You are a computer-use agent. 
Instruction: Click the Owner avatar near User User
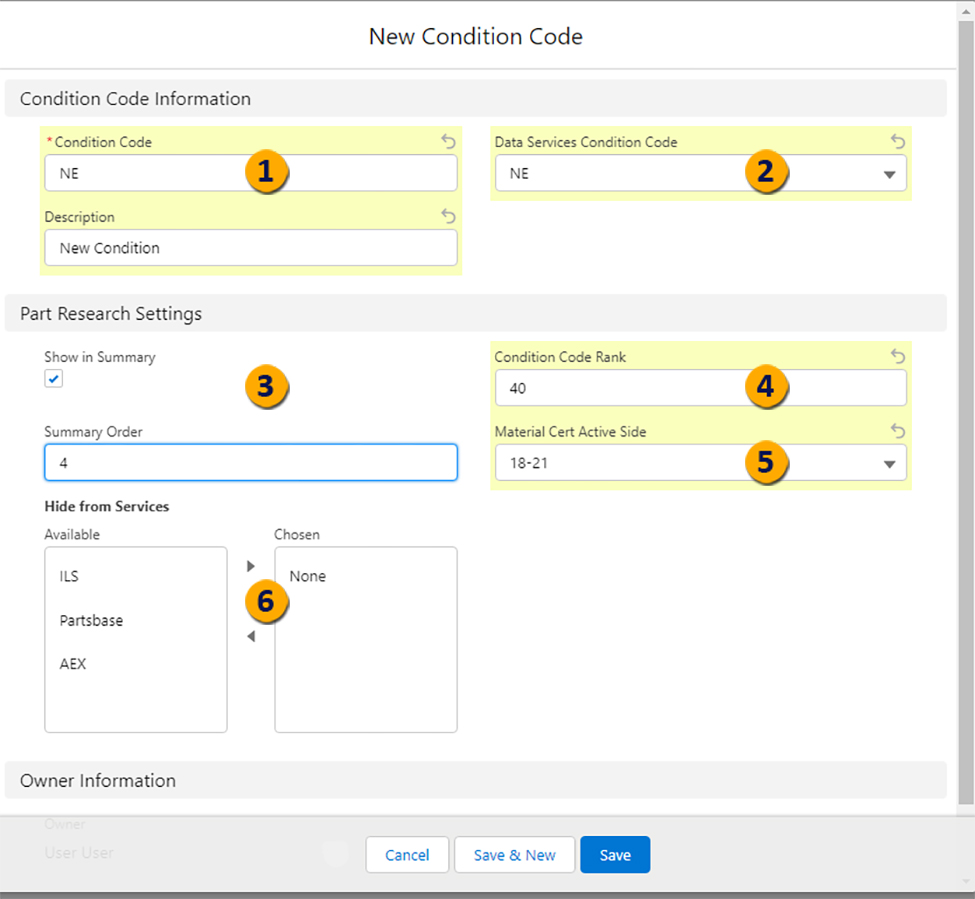[x=335, y=854]
